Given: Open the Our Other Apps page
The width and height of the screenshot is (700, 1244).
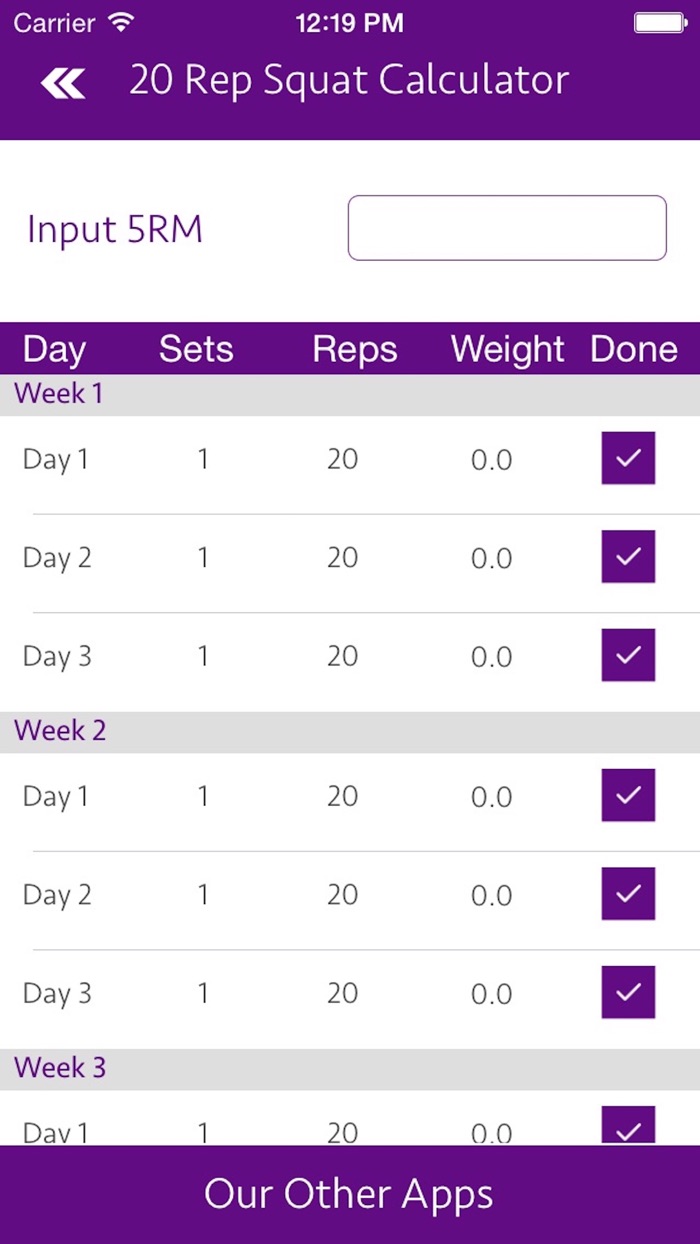Looking at the screenshot, I should [x=350, y=1193].
